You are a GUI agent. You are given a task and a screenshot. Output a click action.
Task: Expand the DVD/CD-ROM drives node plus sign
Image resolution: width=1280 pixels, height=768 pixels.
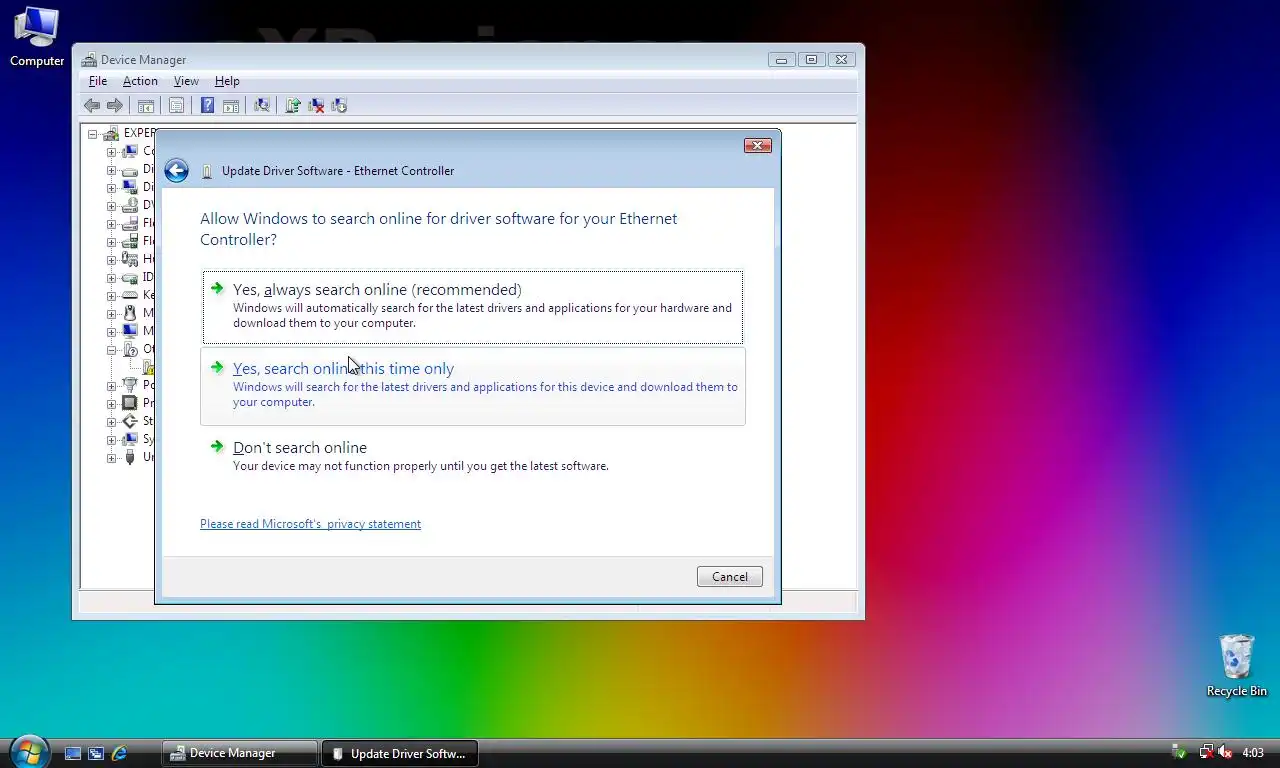pos(111,206)
